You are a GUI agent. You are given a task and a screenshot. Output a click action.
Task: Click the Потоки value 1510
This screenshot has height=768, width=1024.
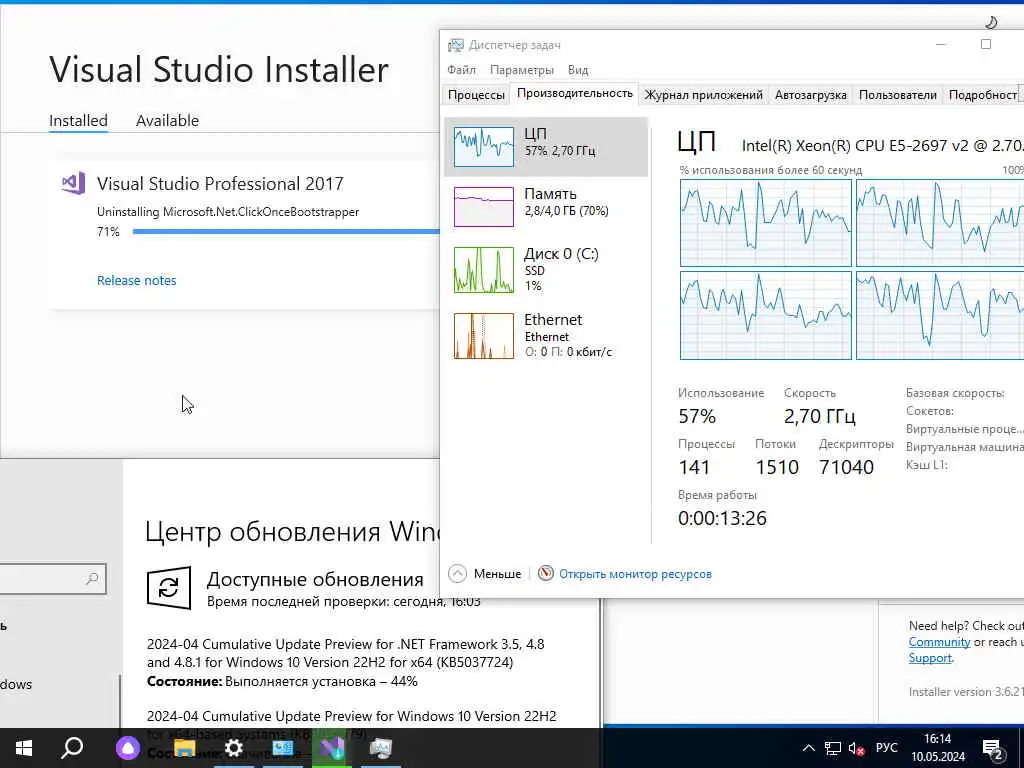[x=777, y=467]
